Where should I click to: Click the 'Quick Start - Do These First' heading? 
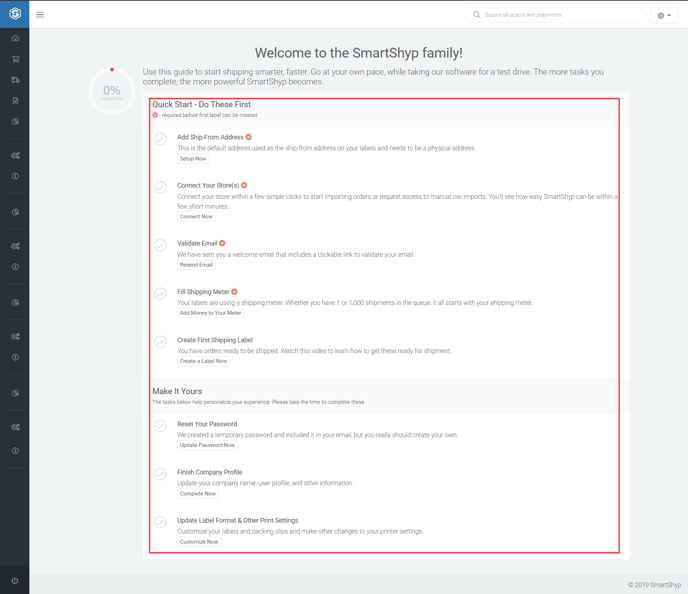pos(201,104)
